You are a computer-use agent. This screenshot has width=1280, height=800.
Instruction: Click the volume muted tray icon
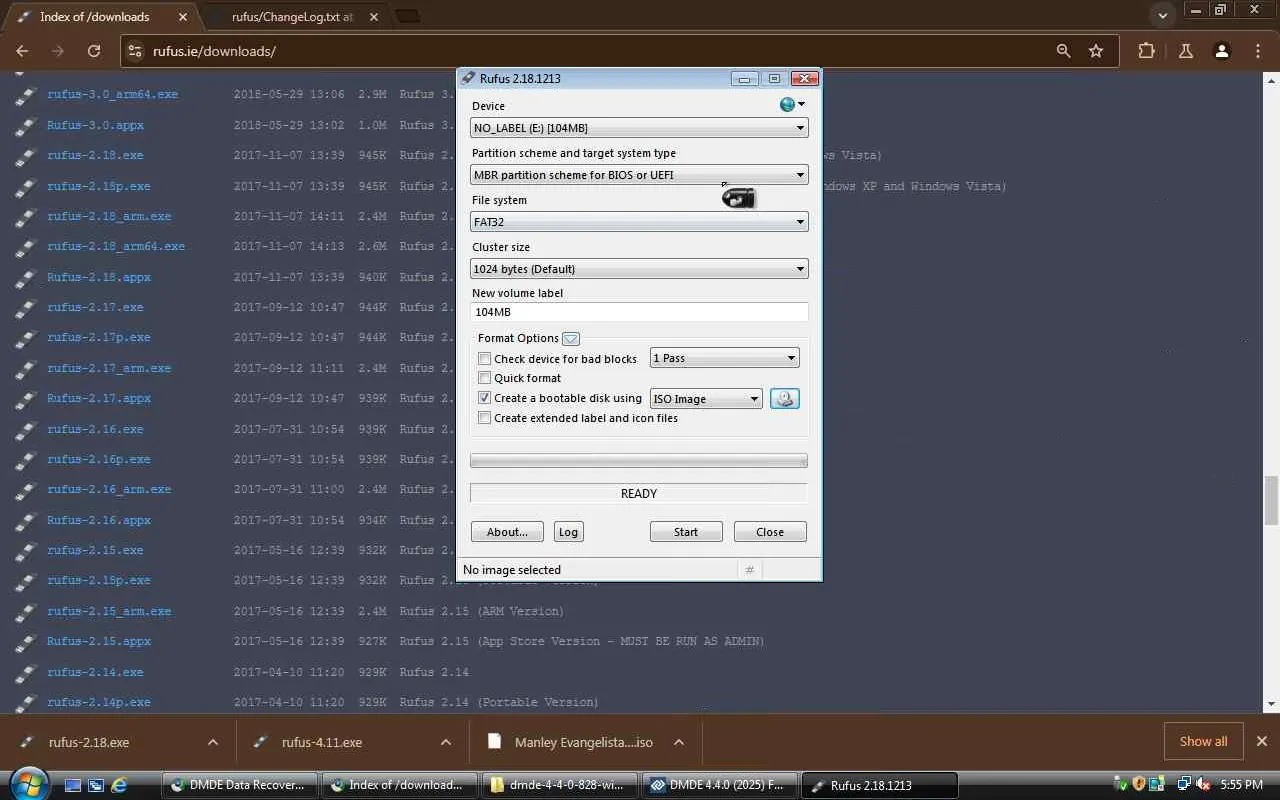tap(1202, 785)
